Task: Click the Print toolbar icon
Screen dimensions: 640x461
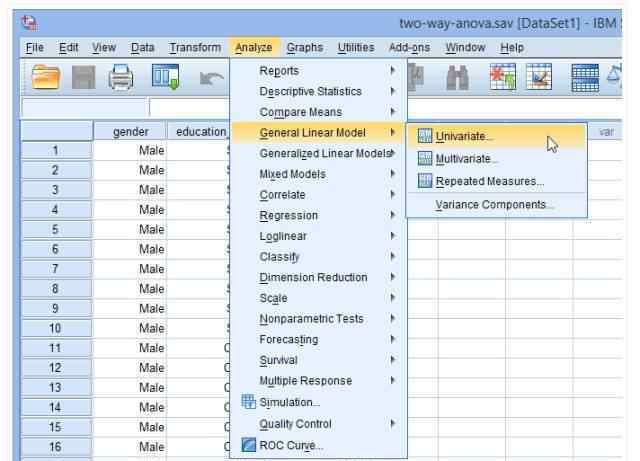Action: 121,77
